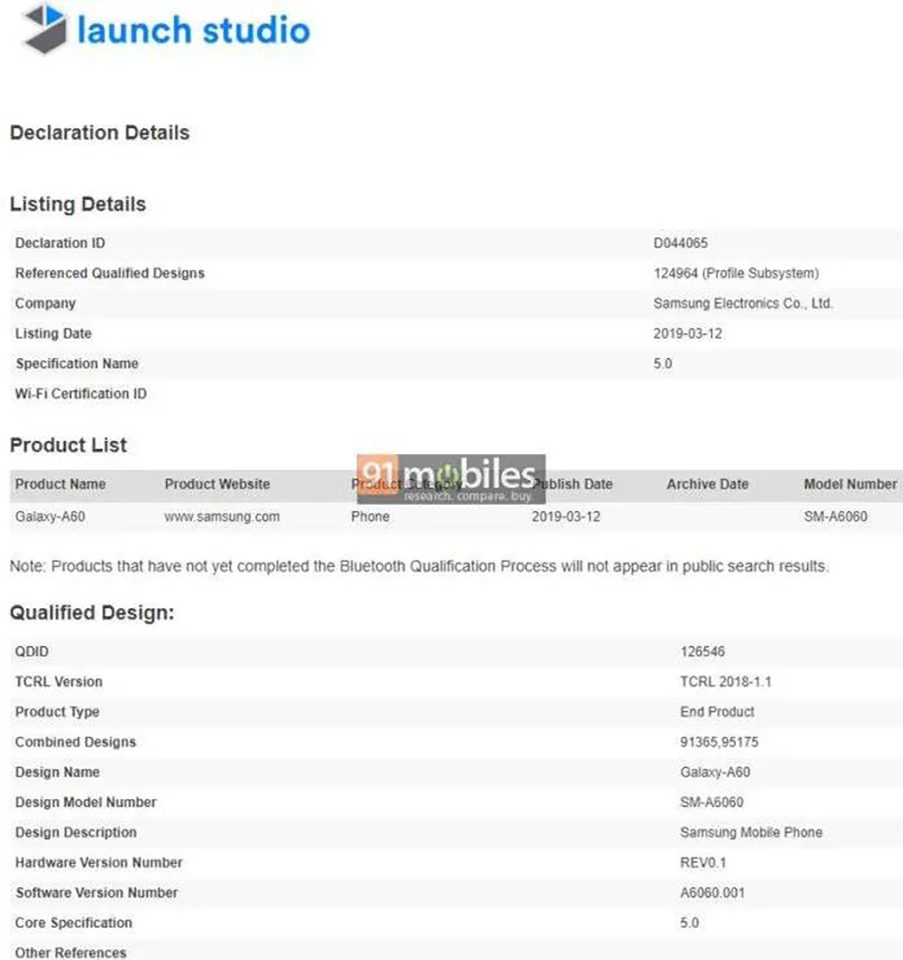Click the SM-A6060 model number in Product List
The width and height of the screenshot is (903, 960).
(836, 516)
